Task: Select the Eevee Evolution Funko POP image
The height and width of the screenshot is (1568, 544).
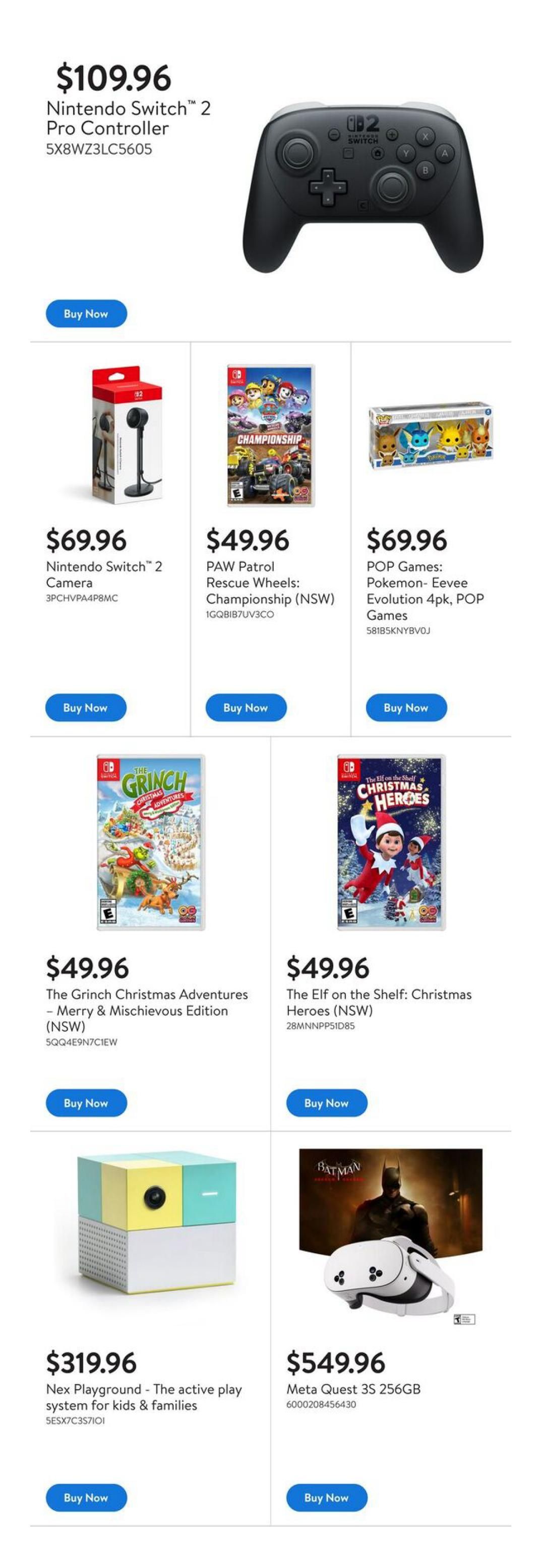Action: pyautogui.click(x=430, y=436)
